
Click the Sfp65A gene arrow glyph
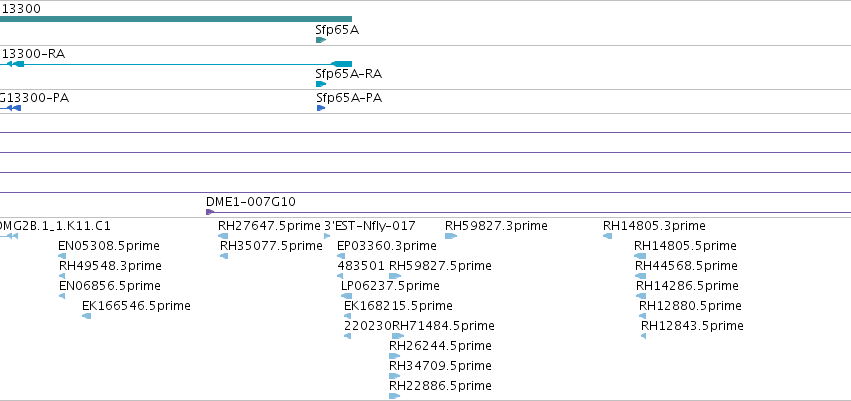(321, 40)
